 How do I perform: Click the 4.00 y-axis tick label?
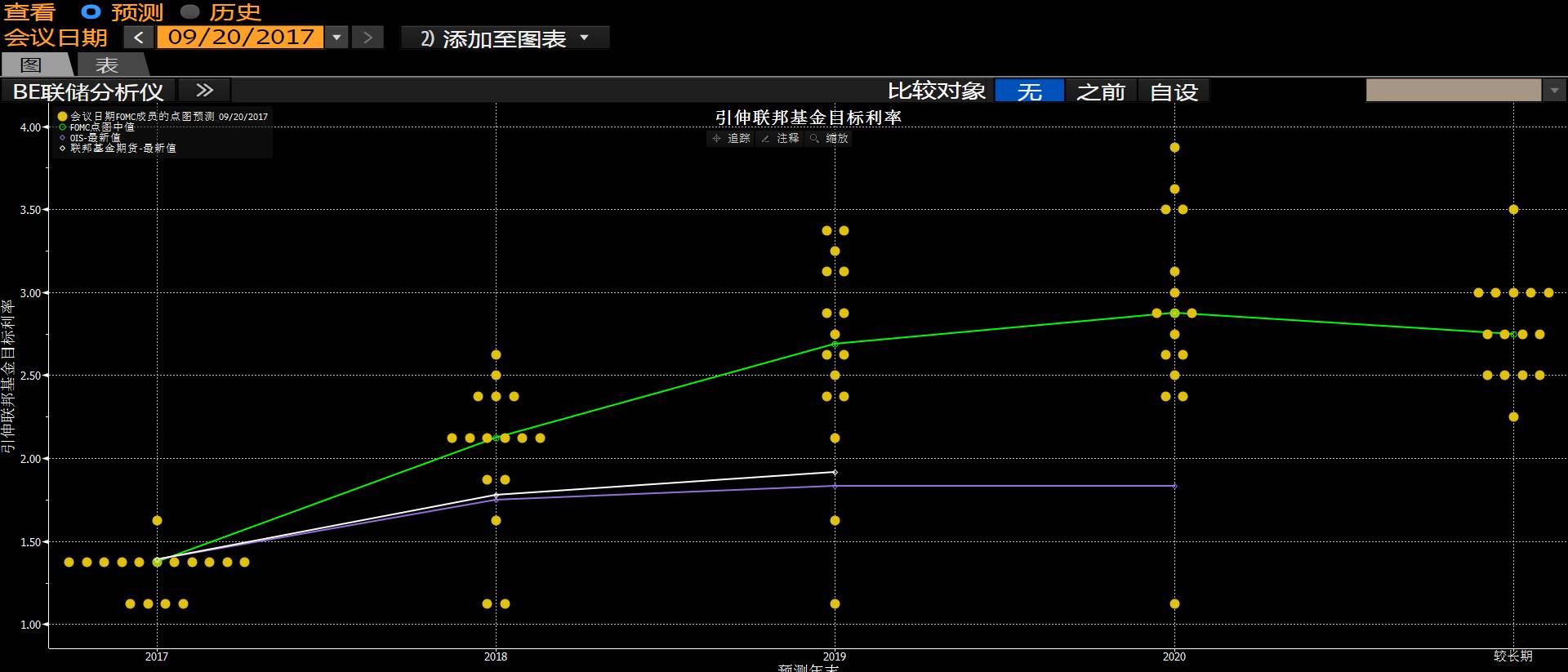[x=30, y=127]
